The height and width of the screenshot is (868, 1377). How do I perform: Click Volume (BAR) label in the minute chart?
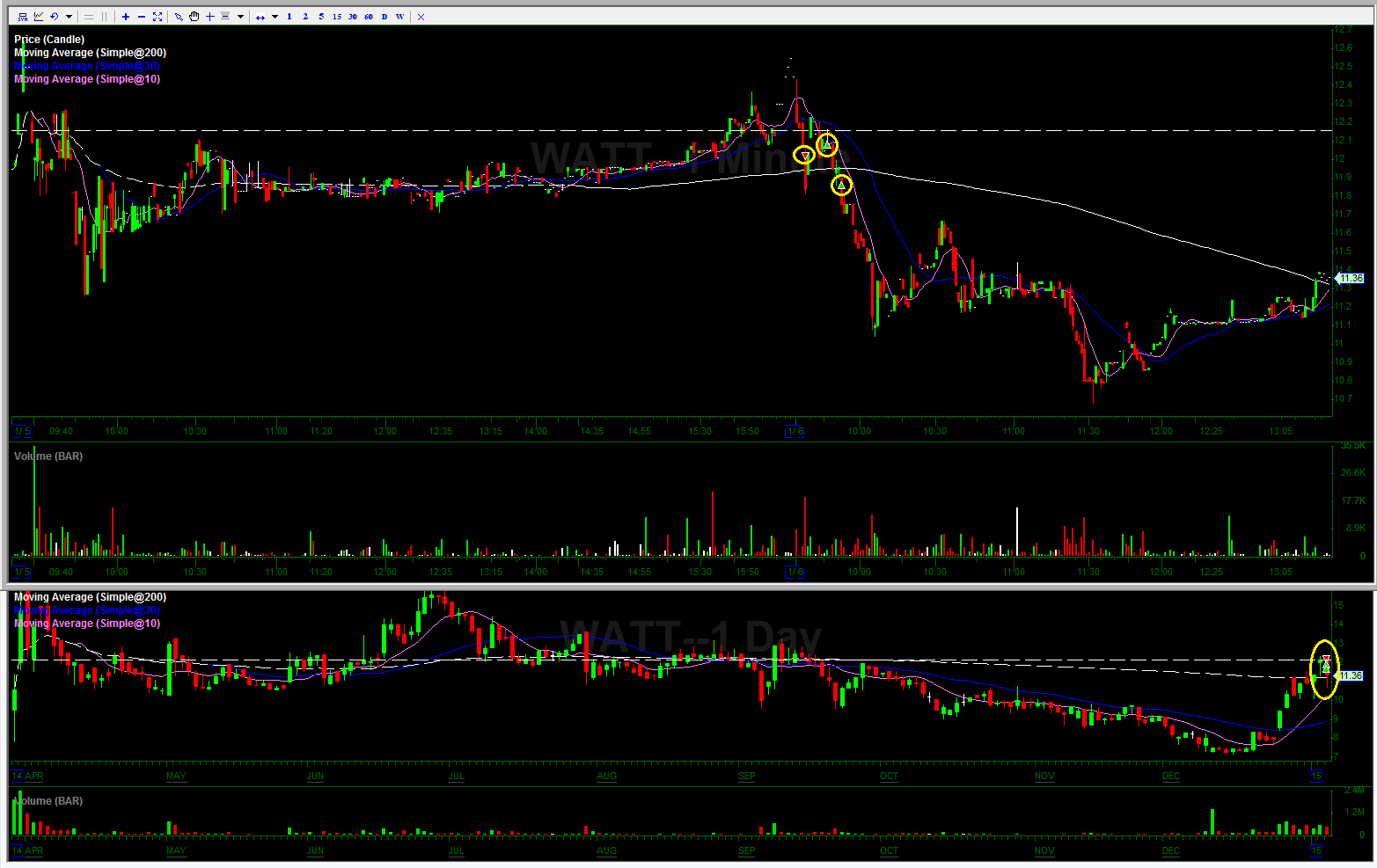pyautogui.click(x=48, y=456)
